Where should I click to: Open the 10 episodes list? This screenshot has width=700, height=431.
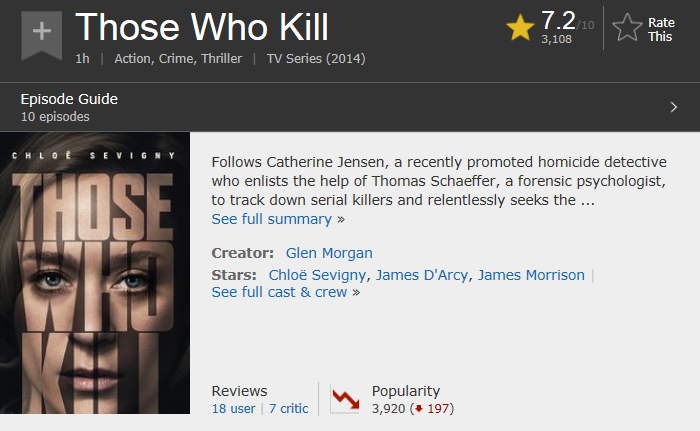[x=55, y=117]
